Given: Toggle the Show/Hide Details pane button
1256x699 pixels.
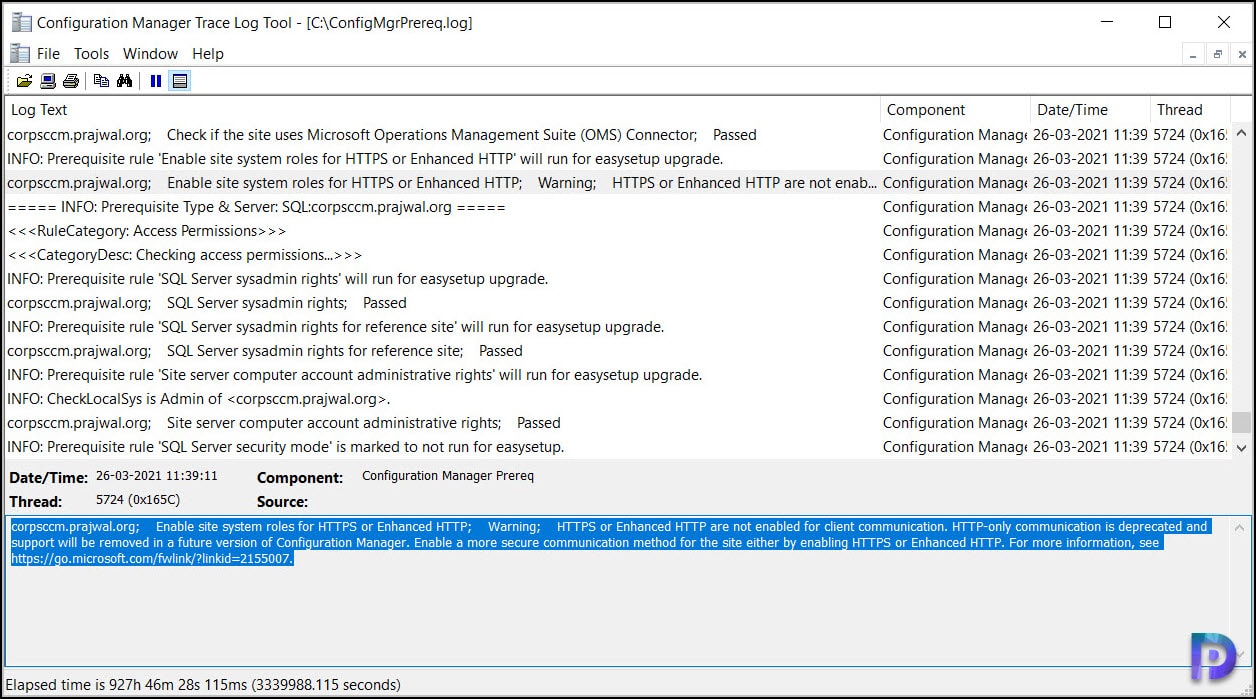Looking at the screenshot, I should 180,81.
